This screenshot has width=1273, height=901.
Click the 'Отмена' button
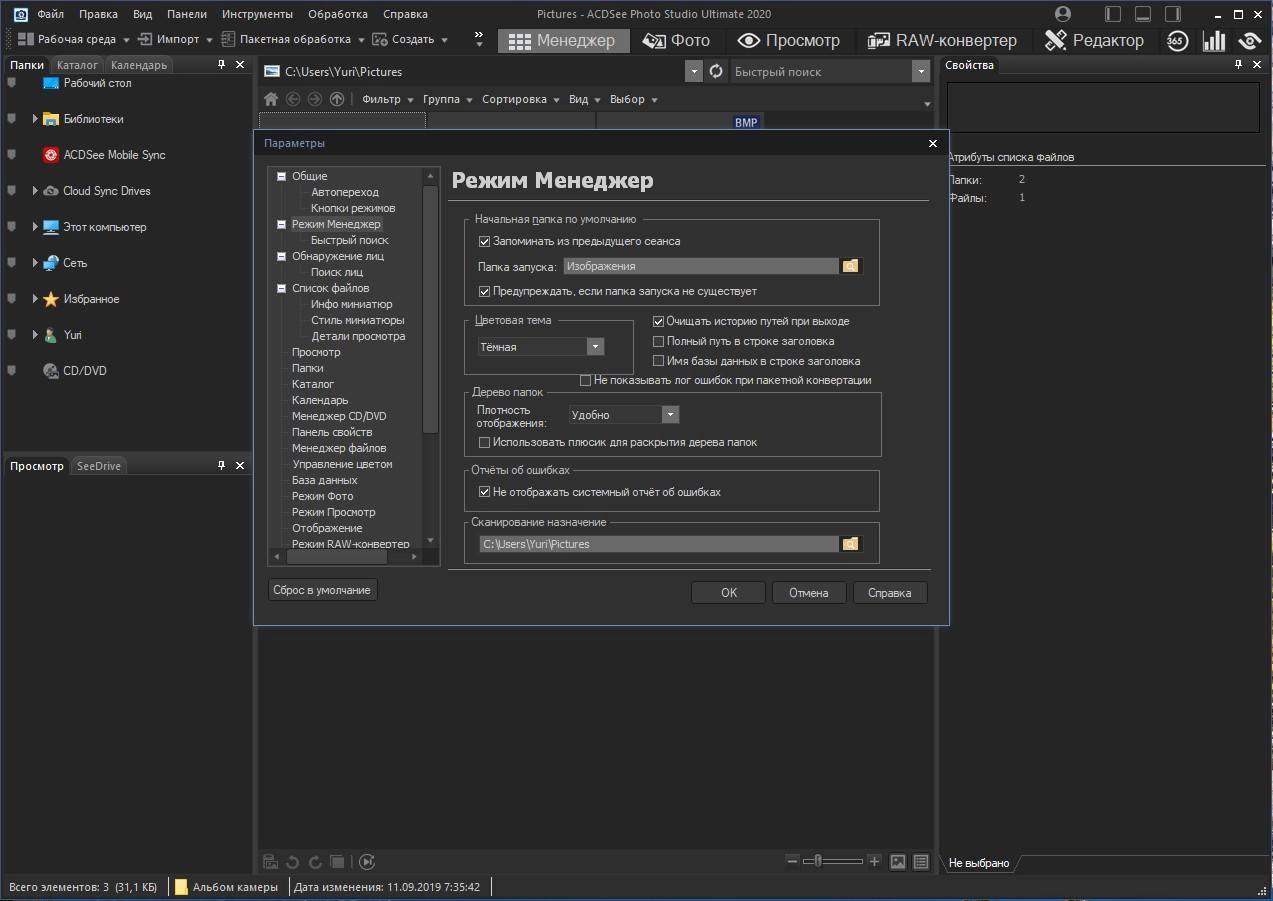[x=809, y=593]
